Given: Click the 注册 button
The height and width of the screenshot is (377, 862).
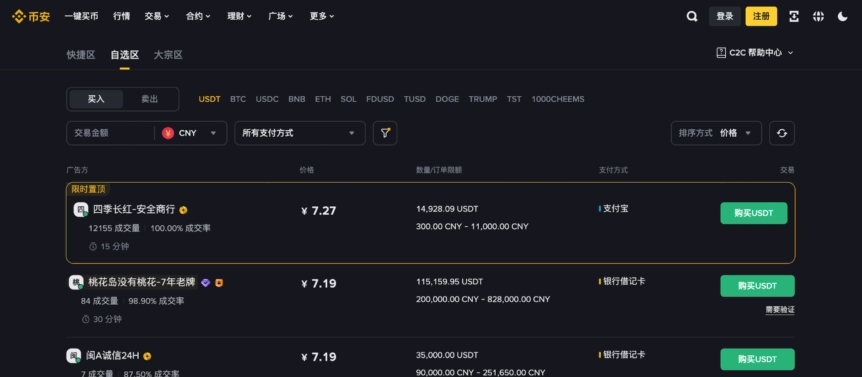Looking at the screenshot, I should [x=761, y=16].
